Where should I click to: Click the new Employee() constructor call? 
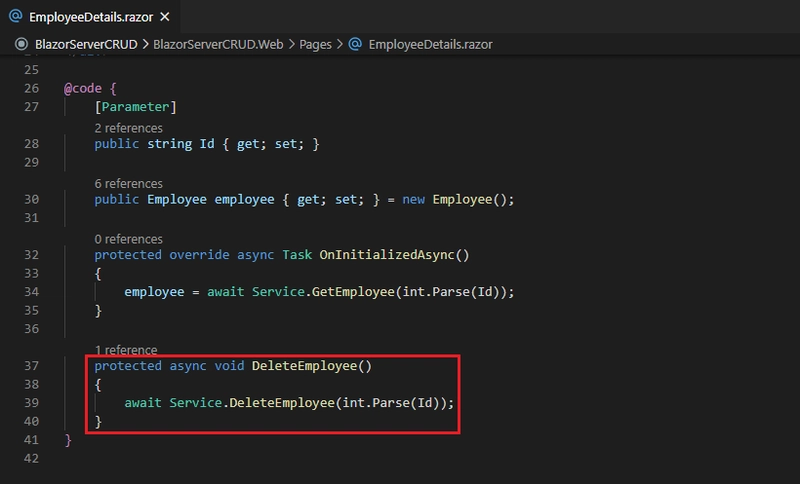pyautogui.click(x=472, y=199)
